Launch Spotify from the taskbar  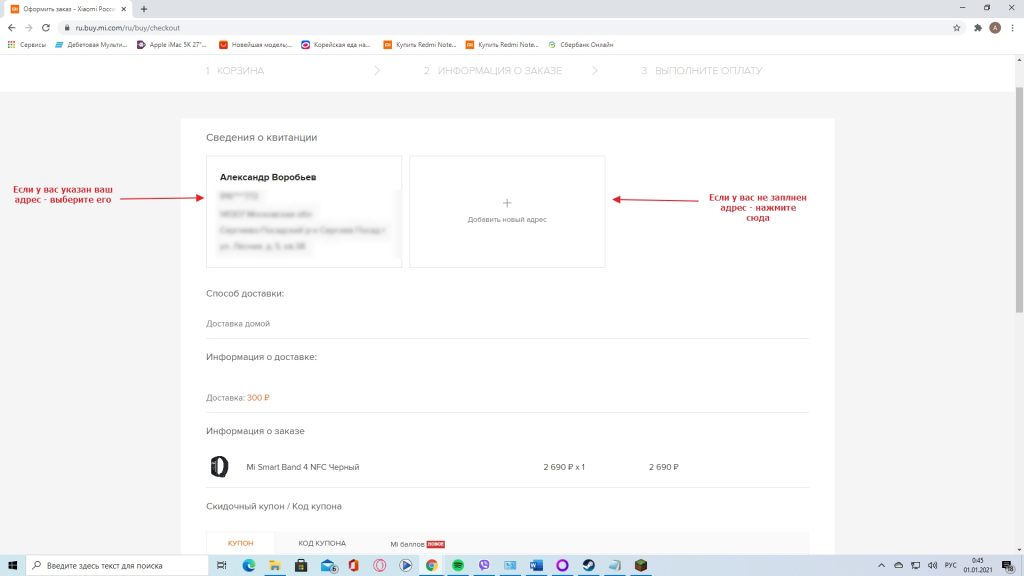458,565
